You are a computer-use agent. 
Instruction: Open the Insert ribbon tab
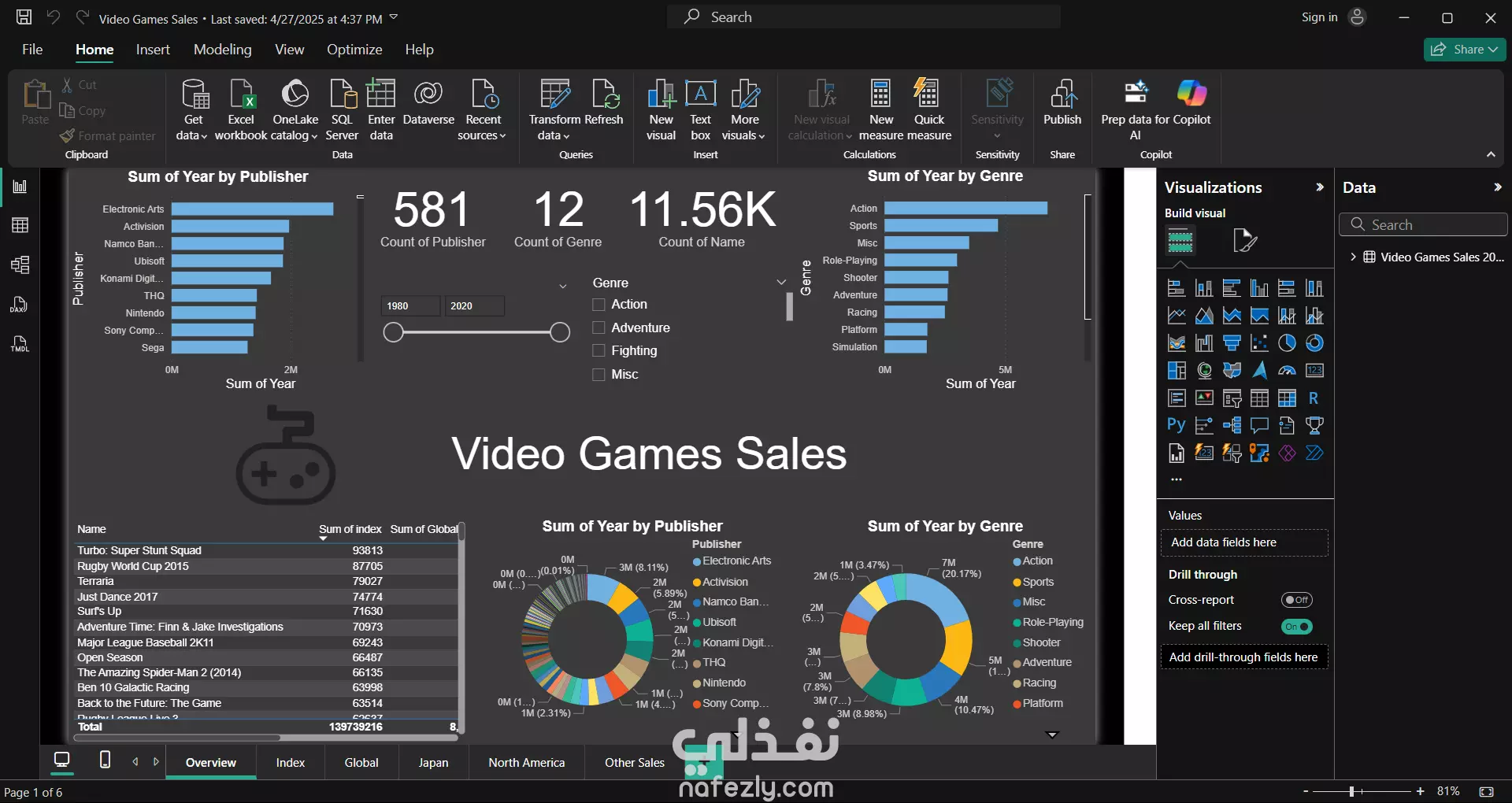(153, 50)
